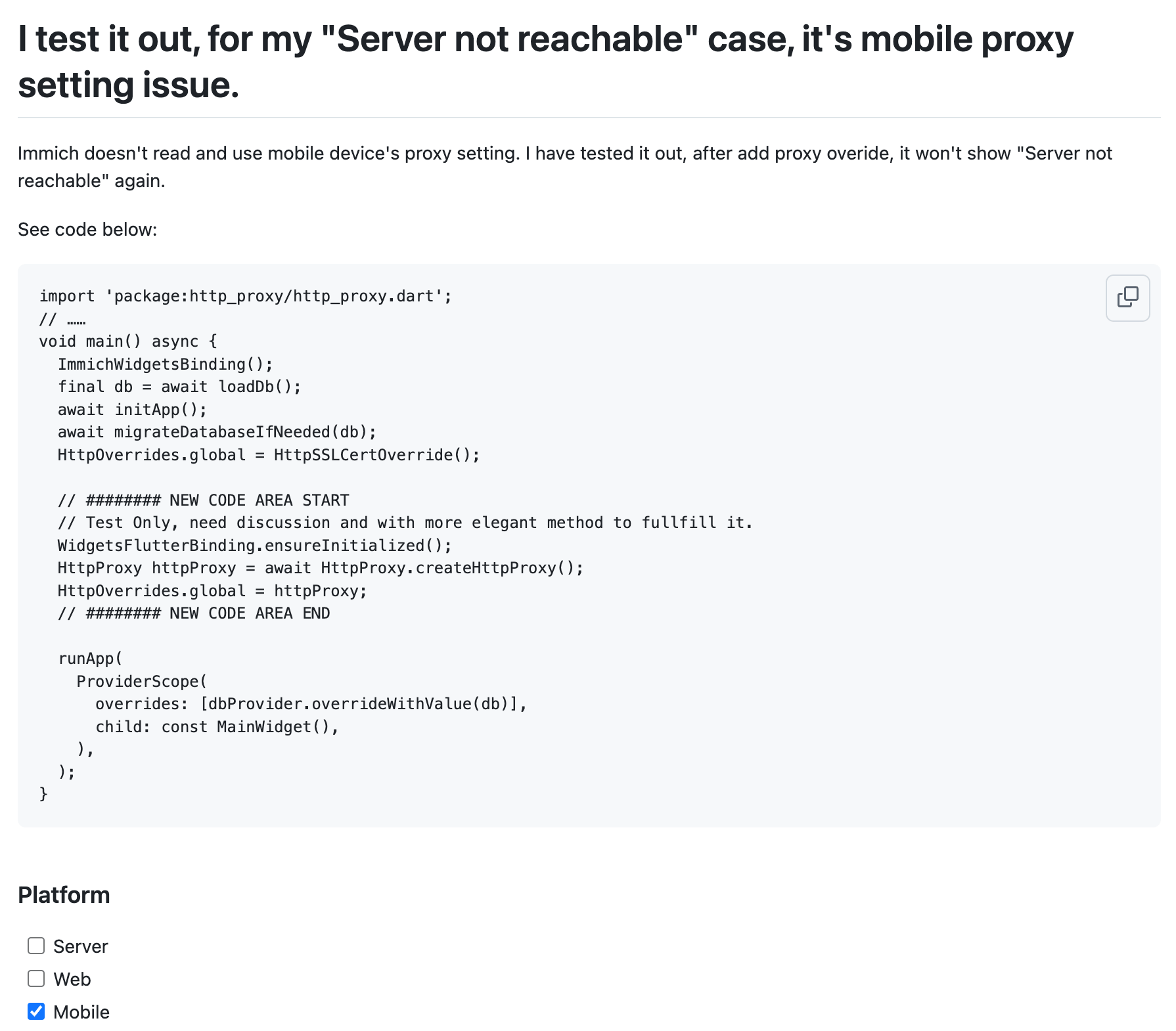1176x1031 pixels.
Task: Copy the code block to clipboard
Action: [x=1127, y=297]
